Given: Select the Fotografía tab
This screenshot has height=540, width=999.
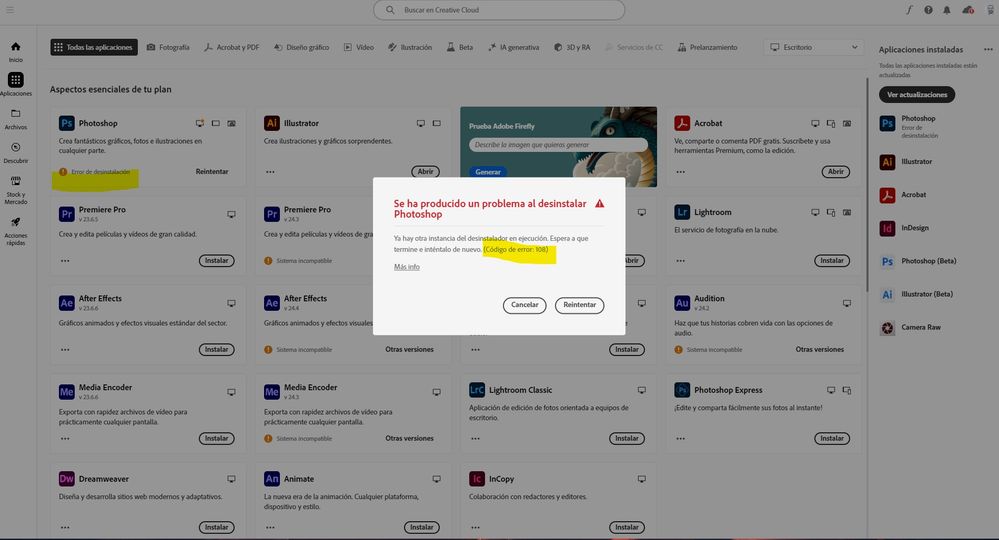Looking at the screenshot, I should click(x=168, y=47).
